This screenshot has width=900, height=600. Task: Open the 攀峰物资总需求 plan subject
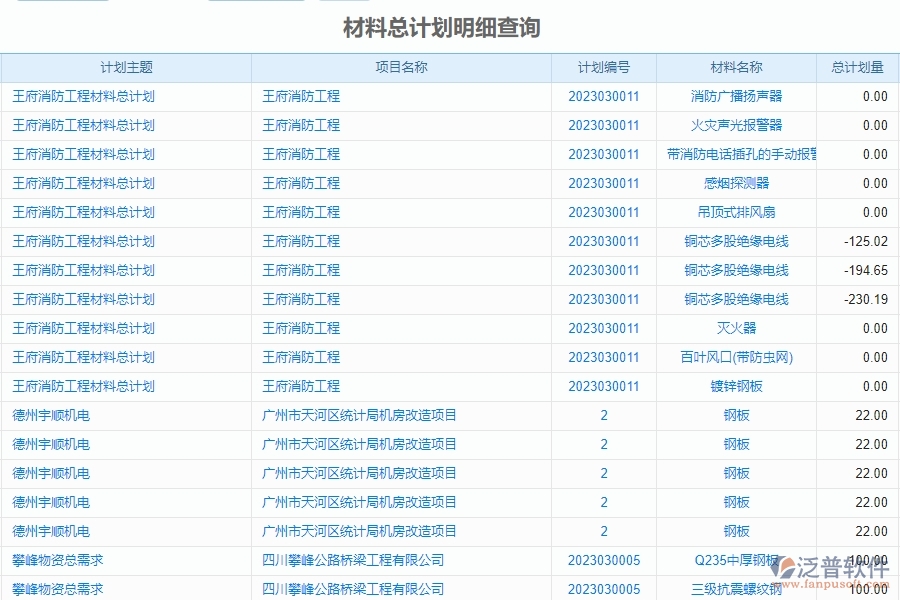48,560
